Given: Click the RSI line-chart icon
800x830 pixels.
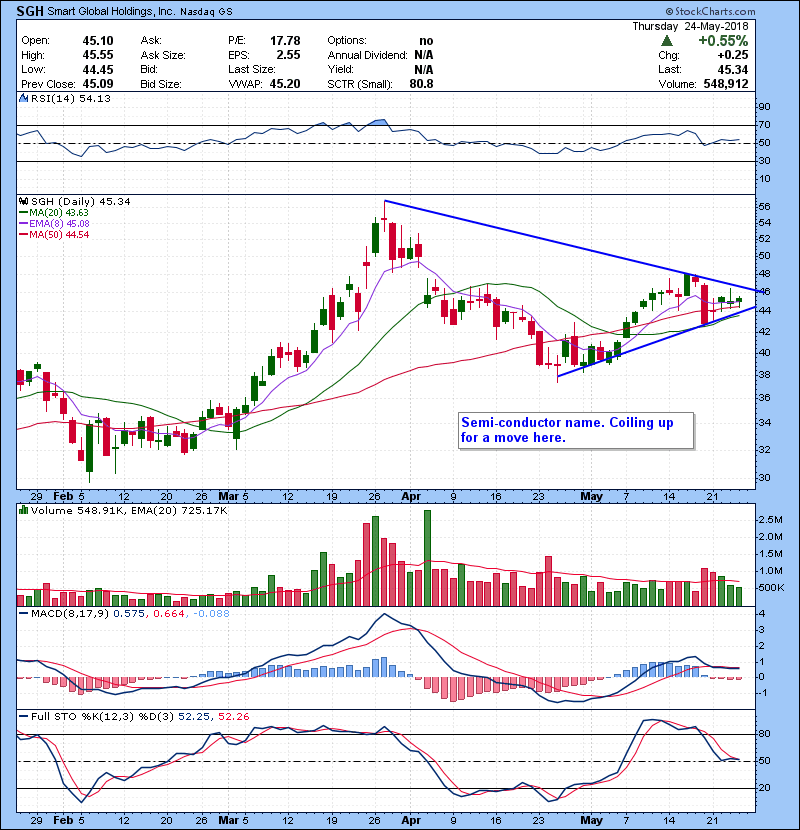Looking at the screenshot, I should pos(23,98).
